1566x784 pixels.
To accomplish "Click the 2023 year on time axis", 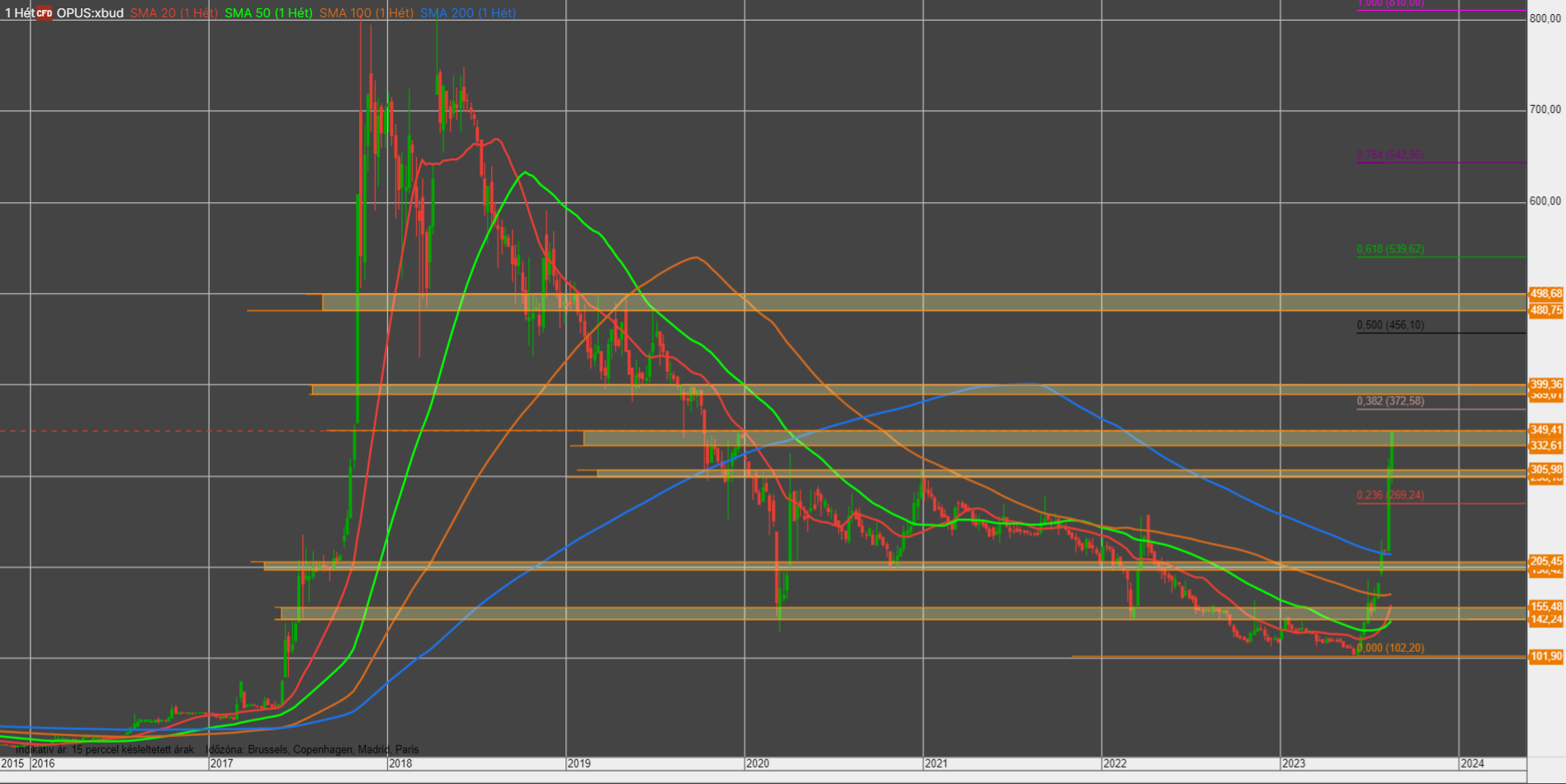I will pyautogui.click(x=1293, y=763).
